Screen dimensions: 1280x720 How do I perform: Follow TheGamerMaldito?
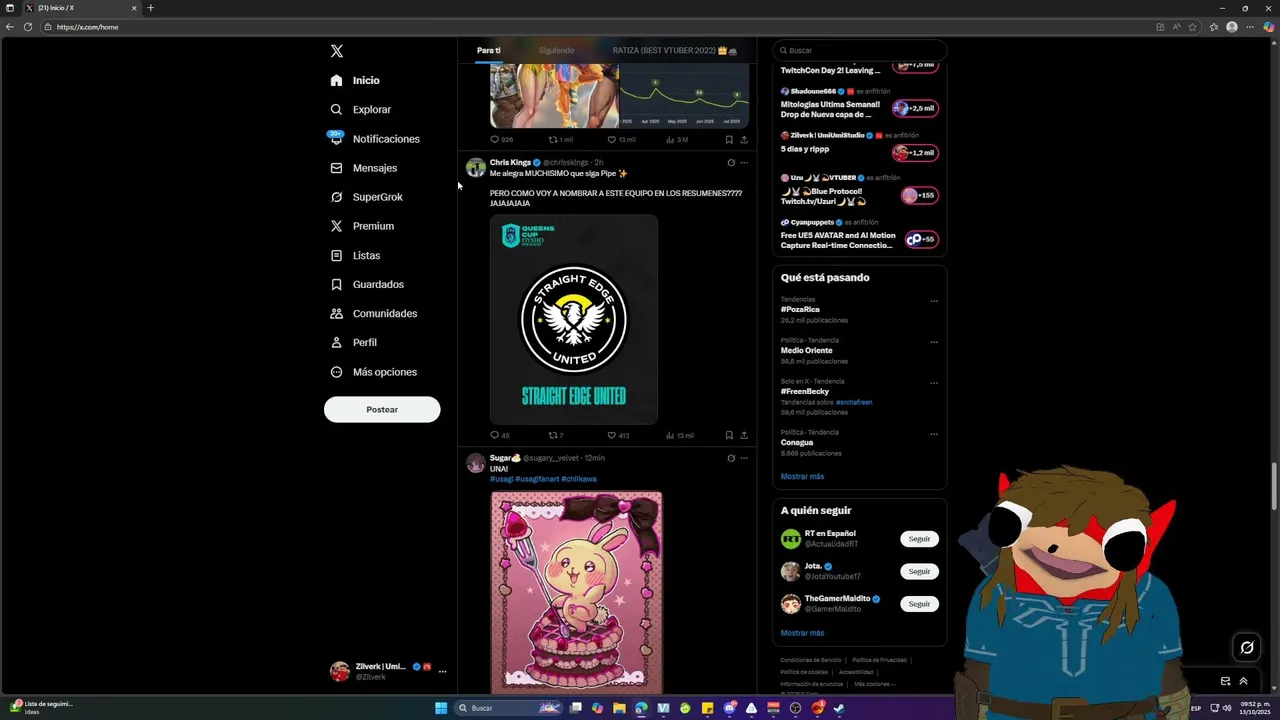(919, 604)
